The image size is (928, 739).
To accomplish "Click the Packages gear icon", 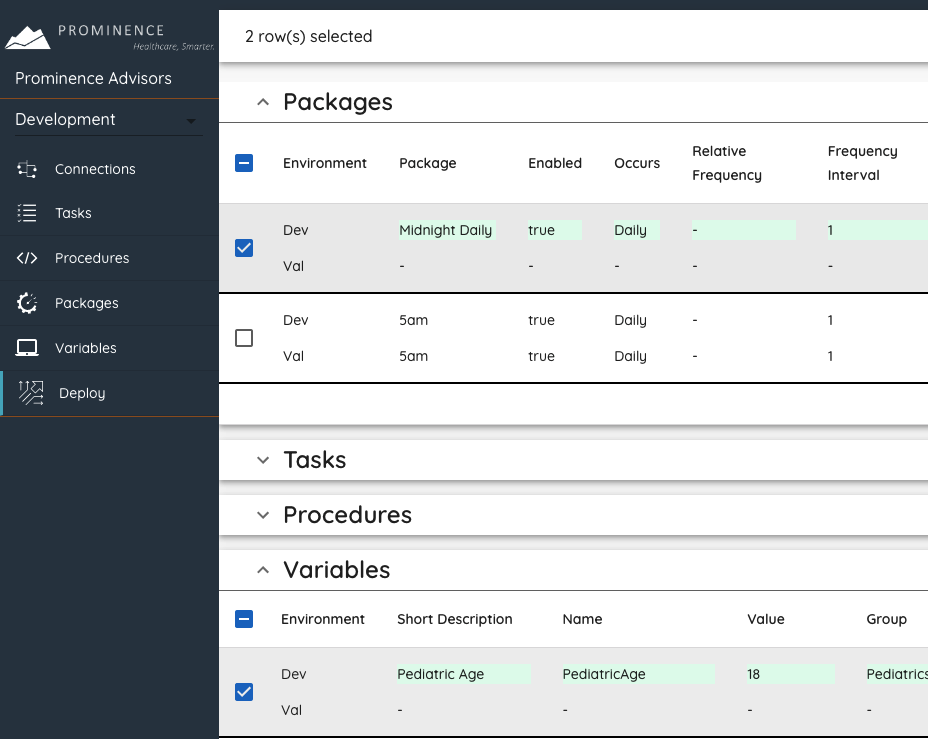I will point(27,303).
